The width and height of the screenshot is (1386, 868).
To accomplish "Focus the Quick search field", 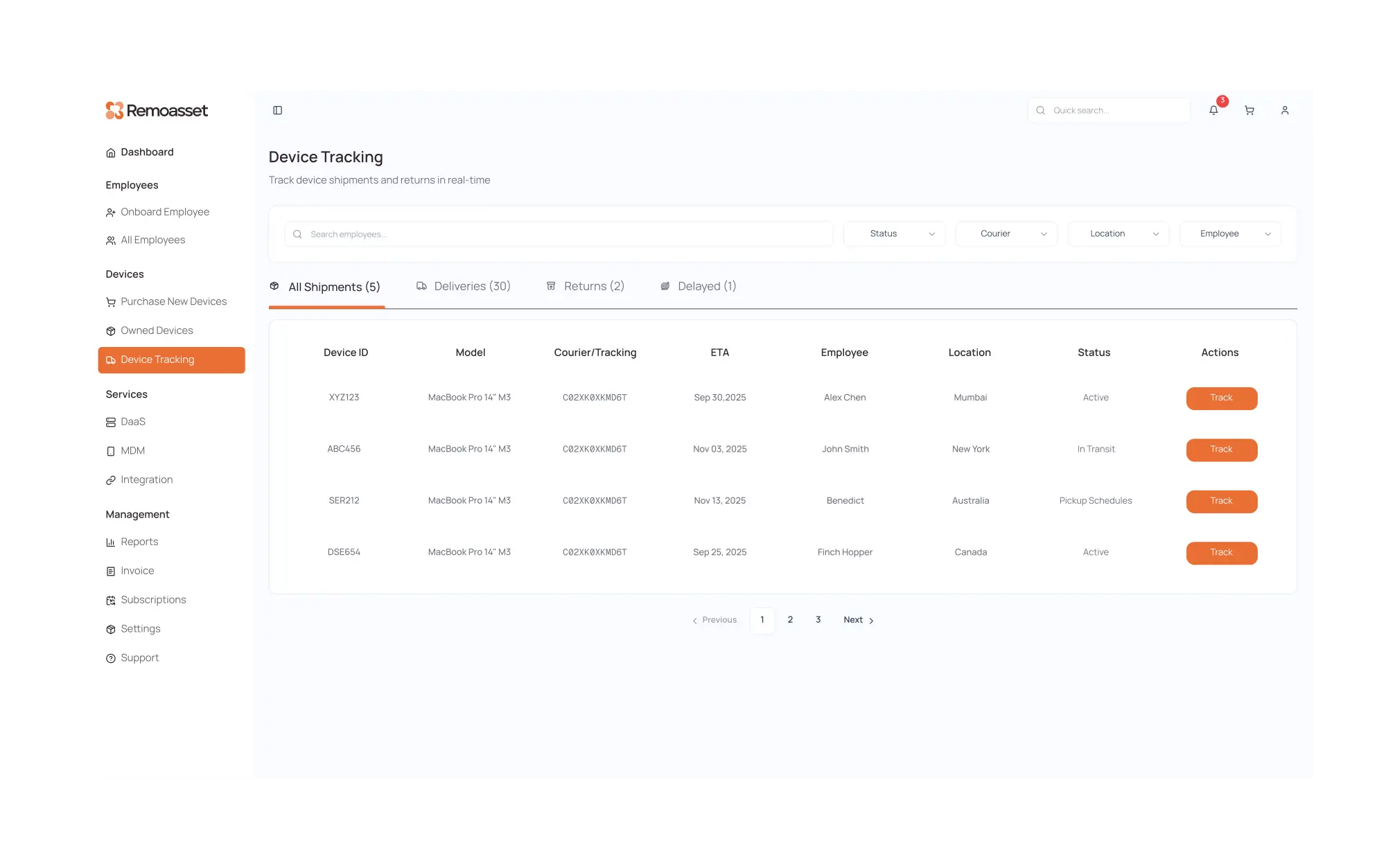I will pyautogui.click(x=1109, y=110).
